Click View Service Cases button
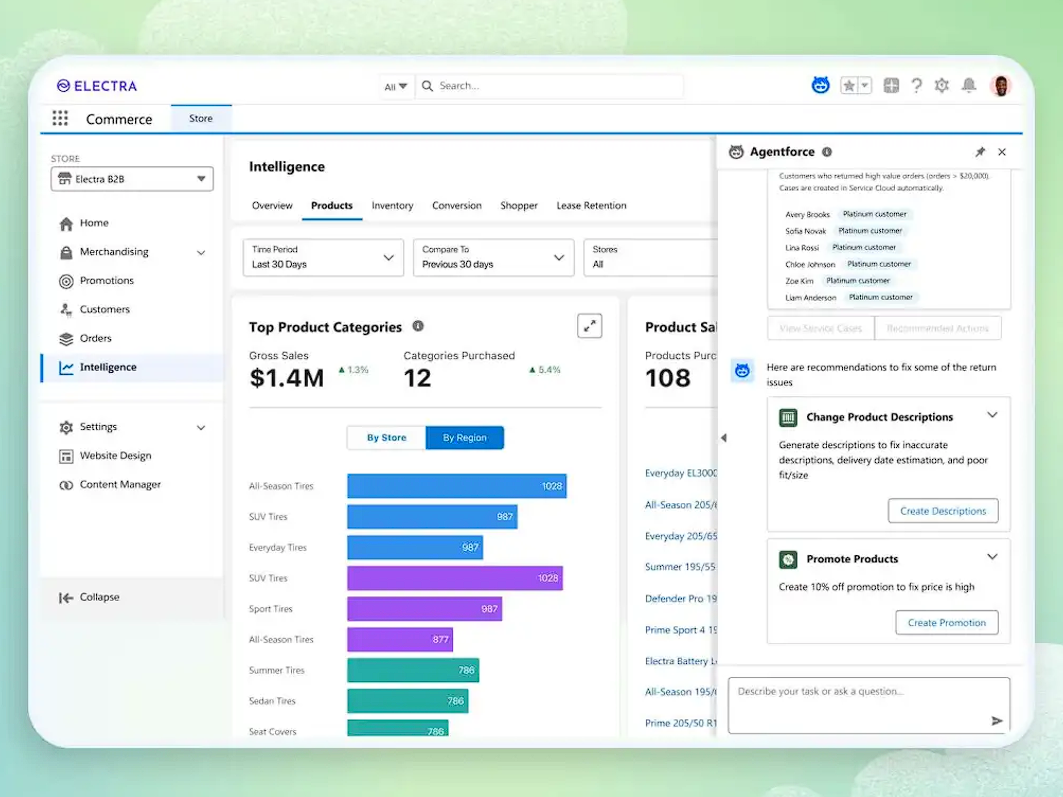Viewport: 1063px width, 797px height. click(820, 328)
